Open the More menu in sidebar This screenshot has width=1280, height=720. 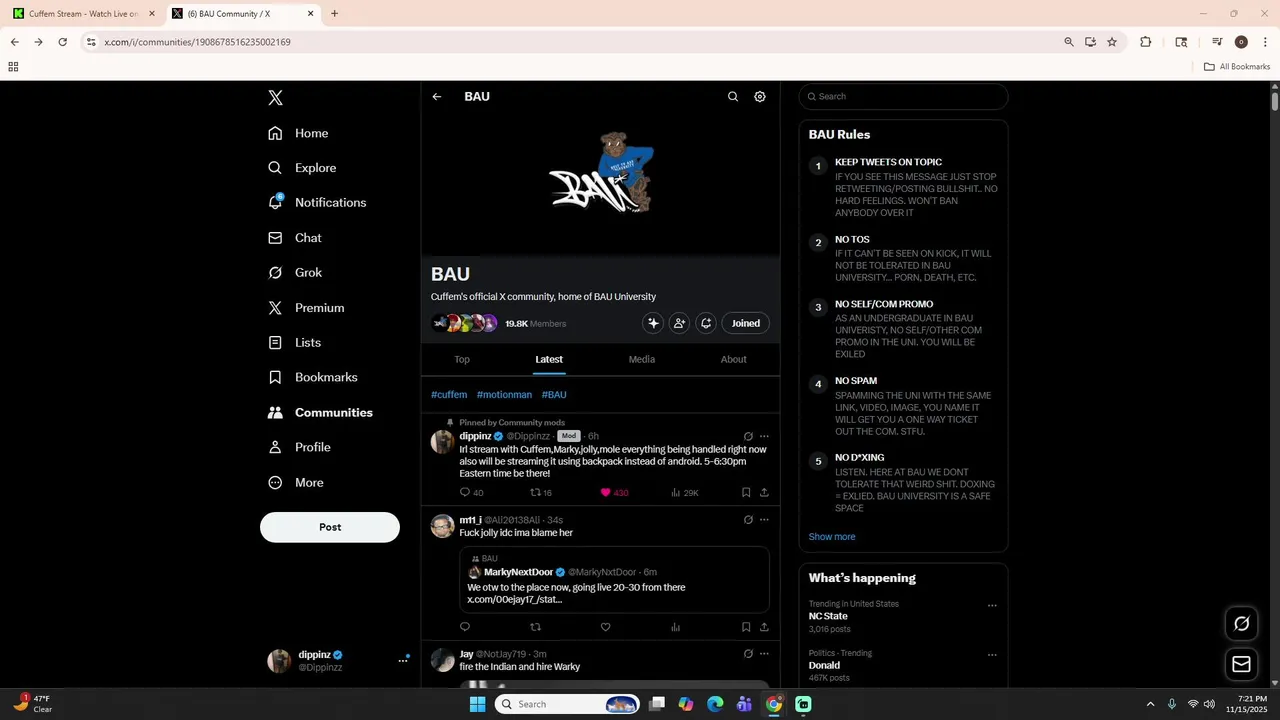point(295,482)
